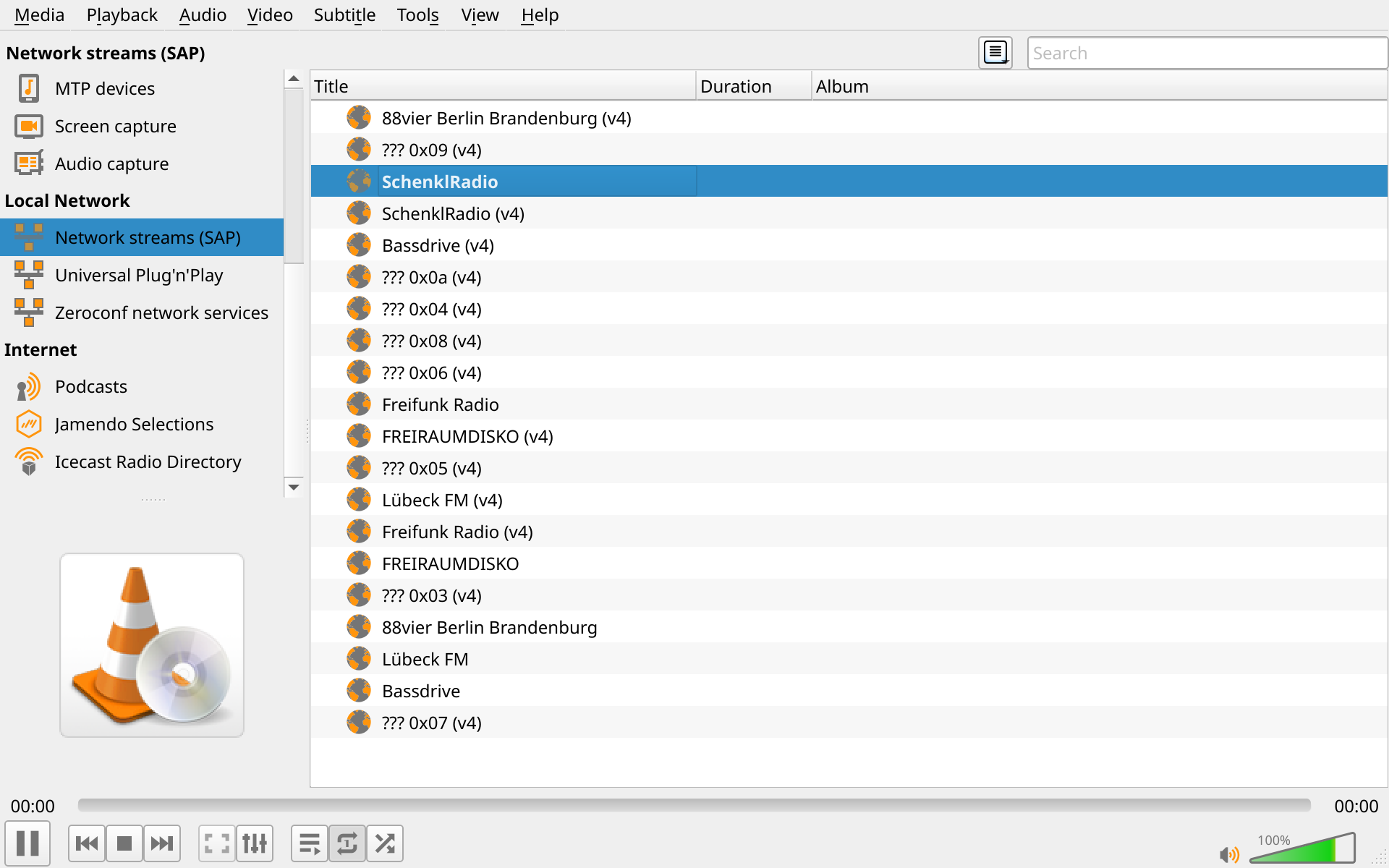Image resolution: width=1389 pixels, height=868 pixels.
Task: Open the Video menu
Action: [x=270, y=15]
